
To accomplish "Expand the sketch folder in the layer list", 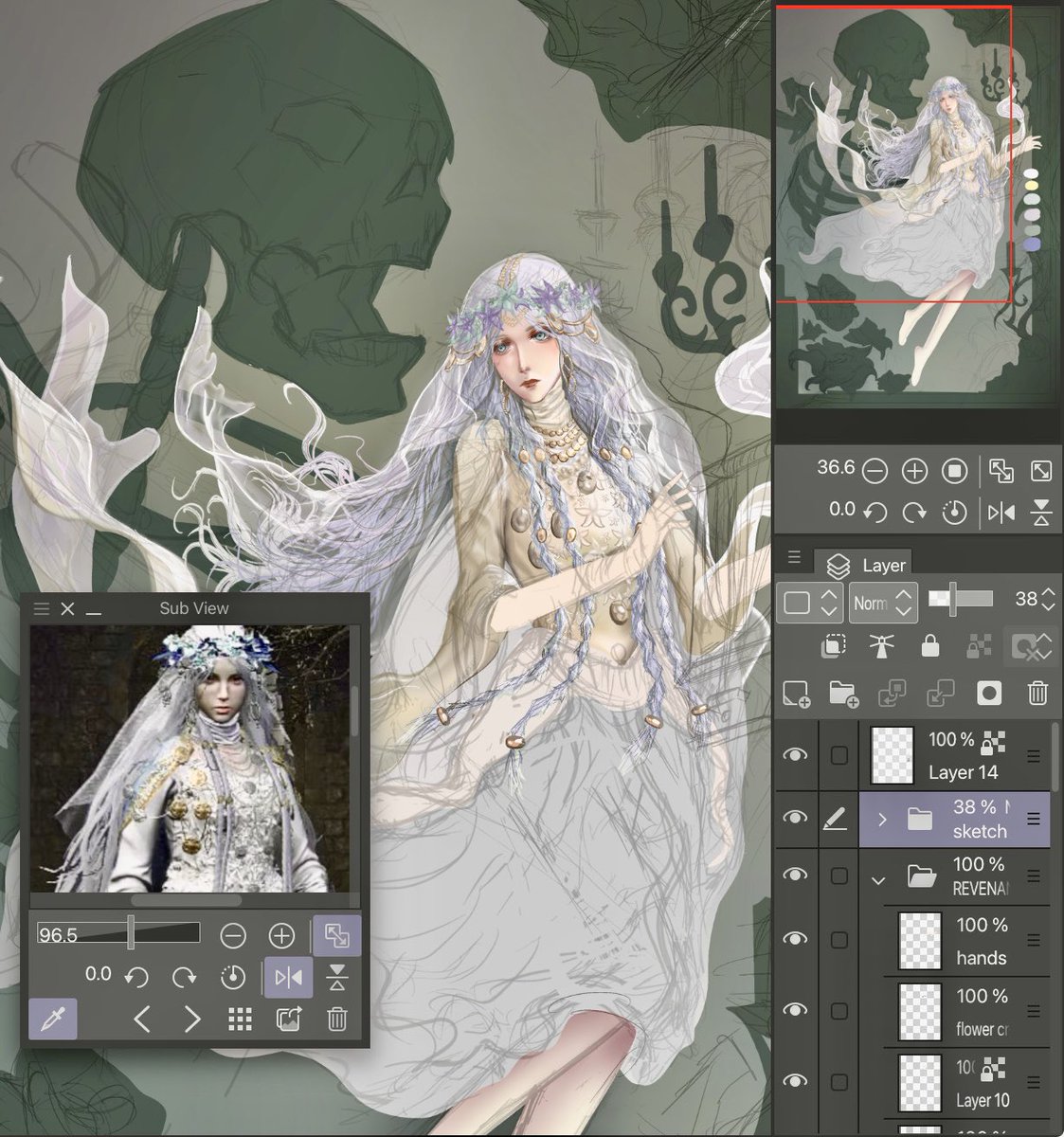I will pyautogui.click(x=882, y=819).
